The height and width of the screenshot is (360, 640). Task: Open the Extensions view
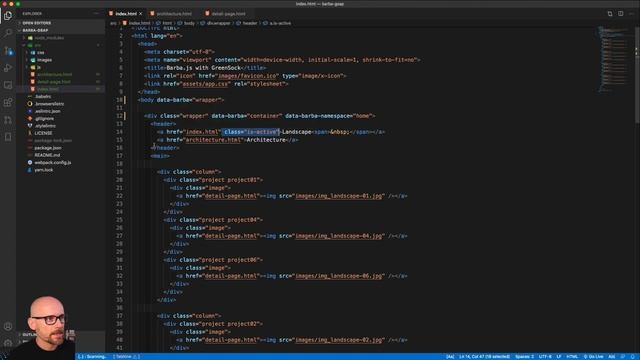[8, 102]
